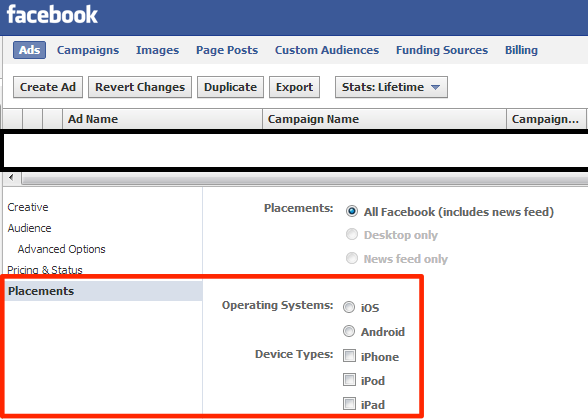This screenshot has height=419, width=588.
Task: Go to the Billing tab
Action: pos(521,50)
